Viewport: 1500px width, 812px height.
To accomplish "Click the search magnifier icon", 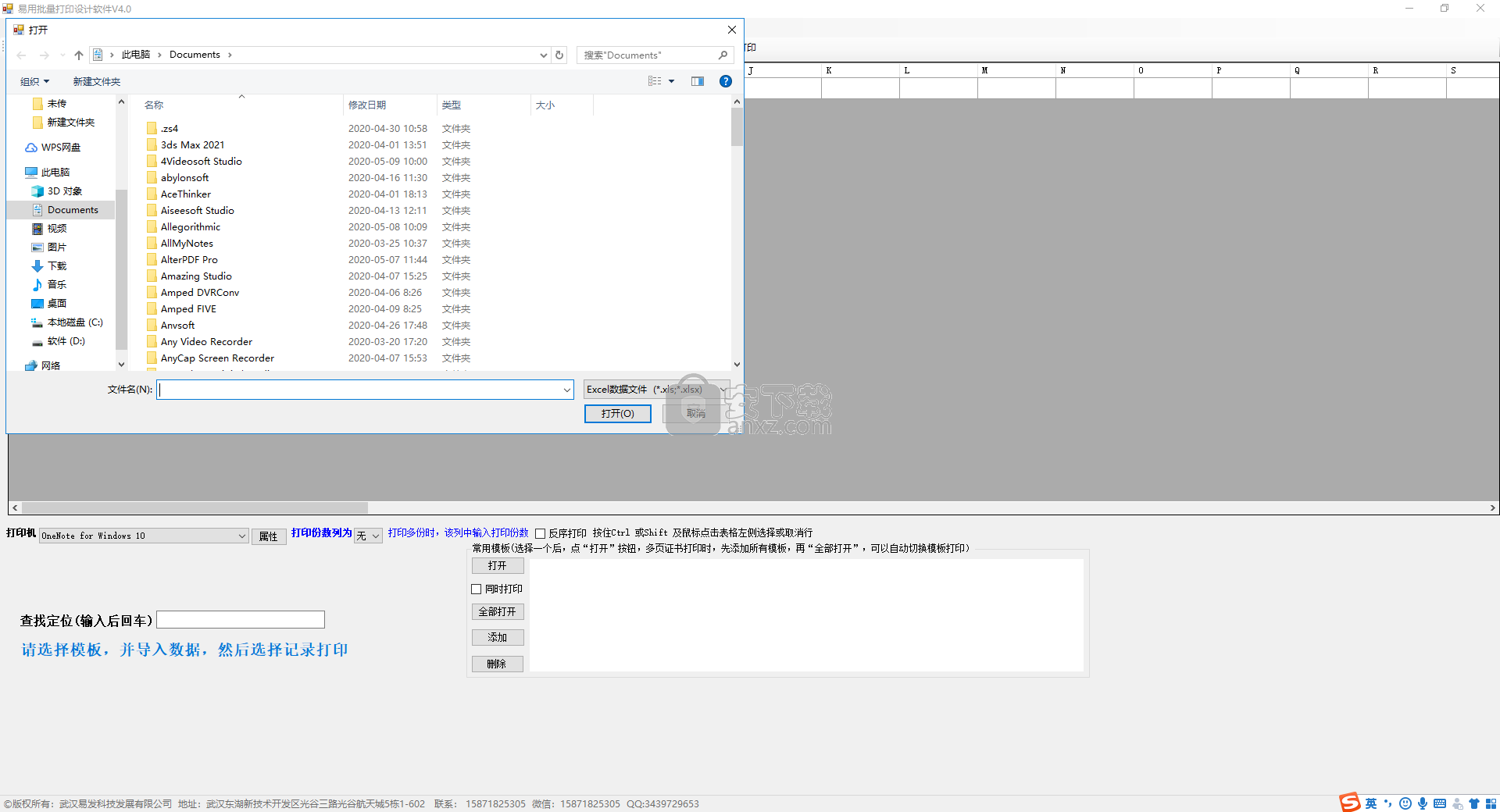I will tap(723, 55).
